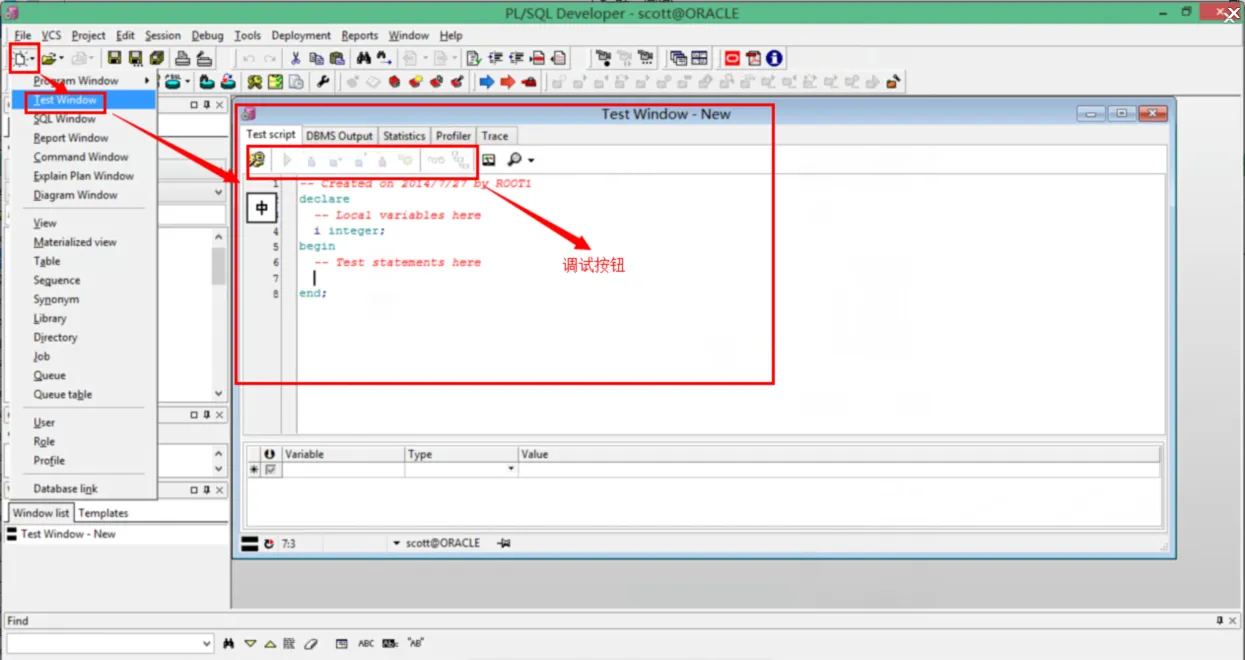Click the Find binoculars icon in main toolbar

pyautogui.click(x=364, y=58)
